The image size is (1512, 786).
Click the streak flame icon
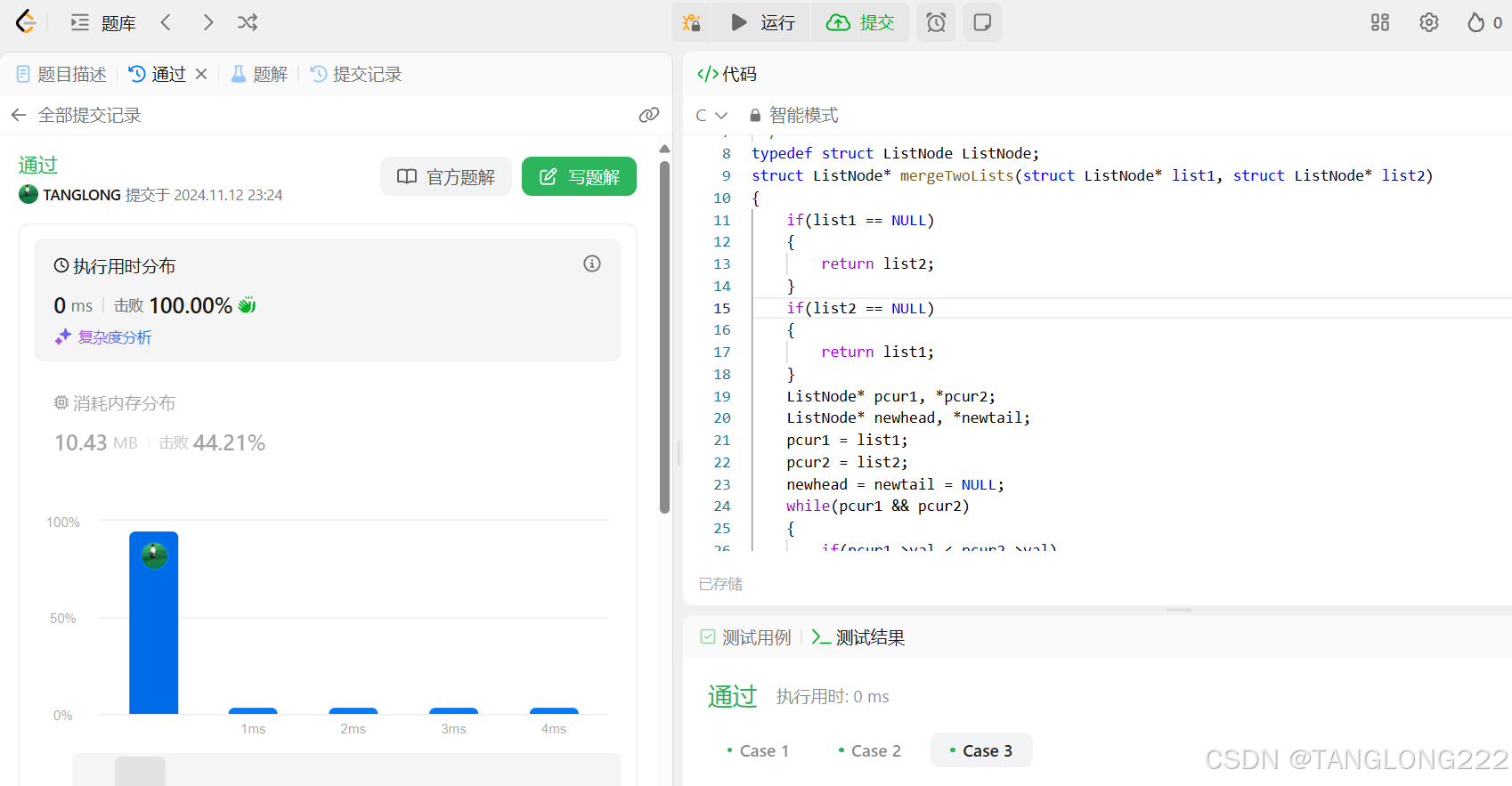tap(1476, 22)
